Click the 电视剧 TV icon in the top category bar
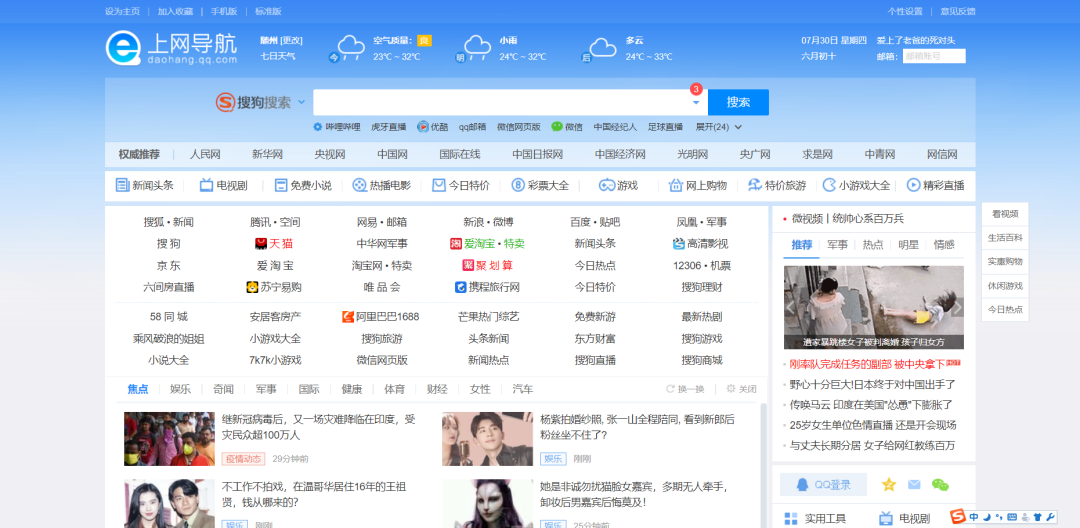Image resolution: width=1080 pixels, height=528 pixels. click(206, 185)
